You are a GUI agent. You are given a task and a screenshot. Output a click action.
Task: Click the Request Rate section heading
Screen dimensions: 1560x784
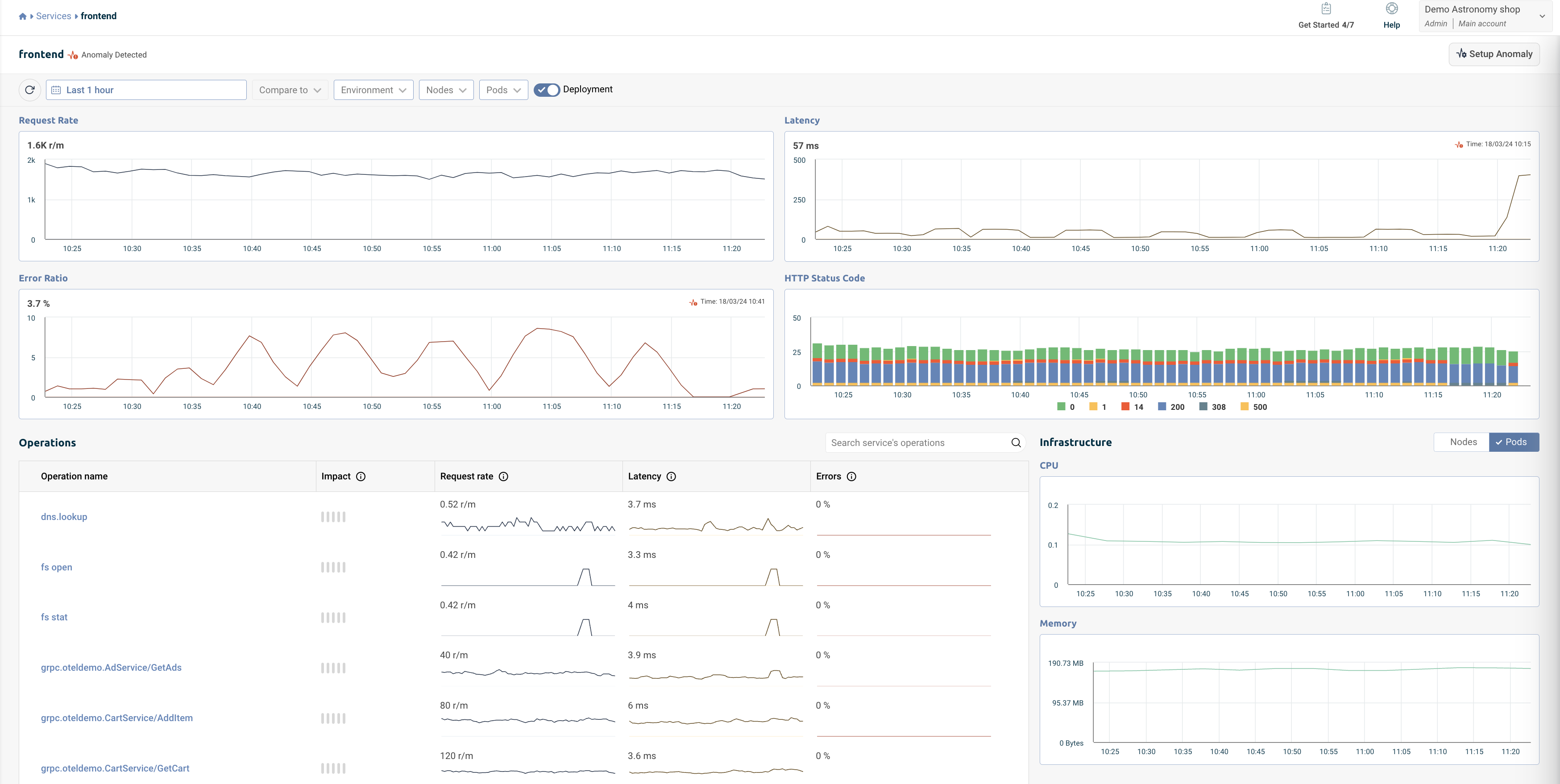49,120
